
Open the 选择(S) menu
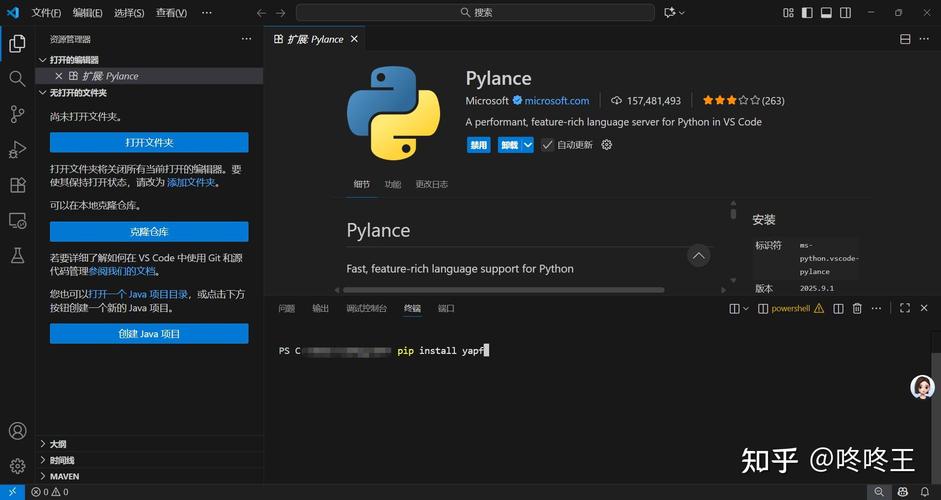[x=129, y=13]
